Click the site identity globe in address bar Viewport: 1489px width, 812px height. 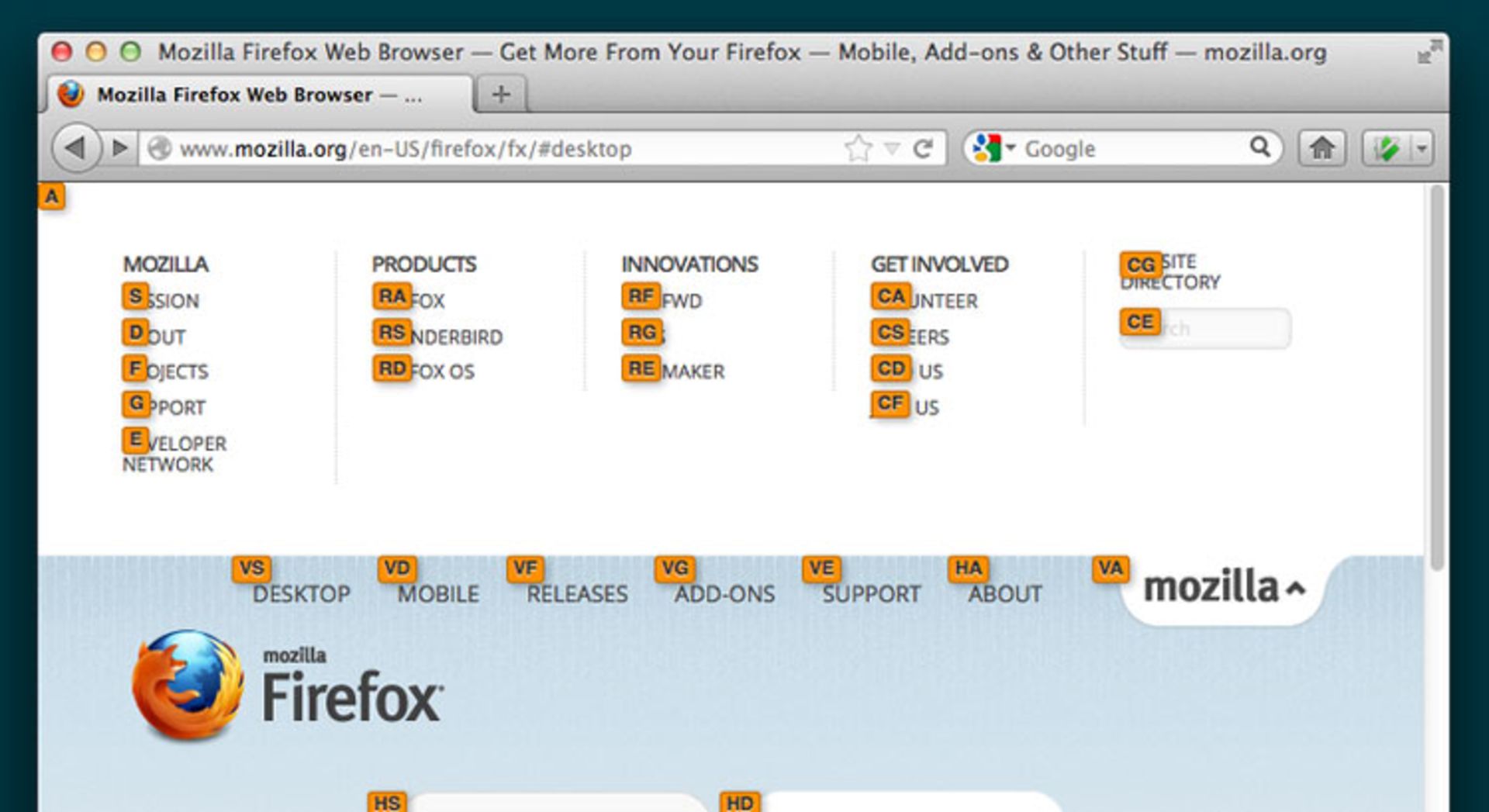(x=160, y=148)
